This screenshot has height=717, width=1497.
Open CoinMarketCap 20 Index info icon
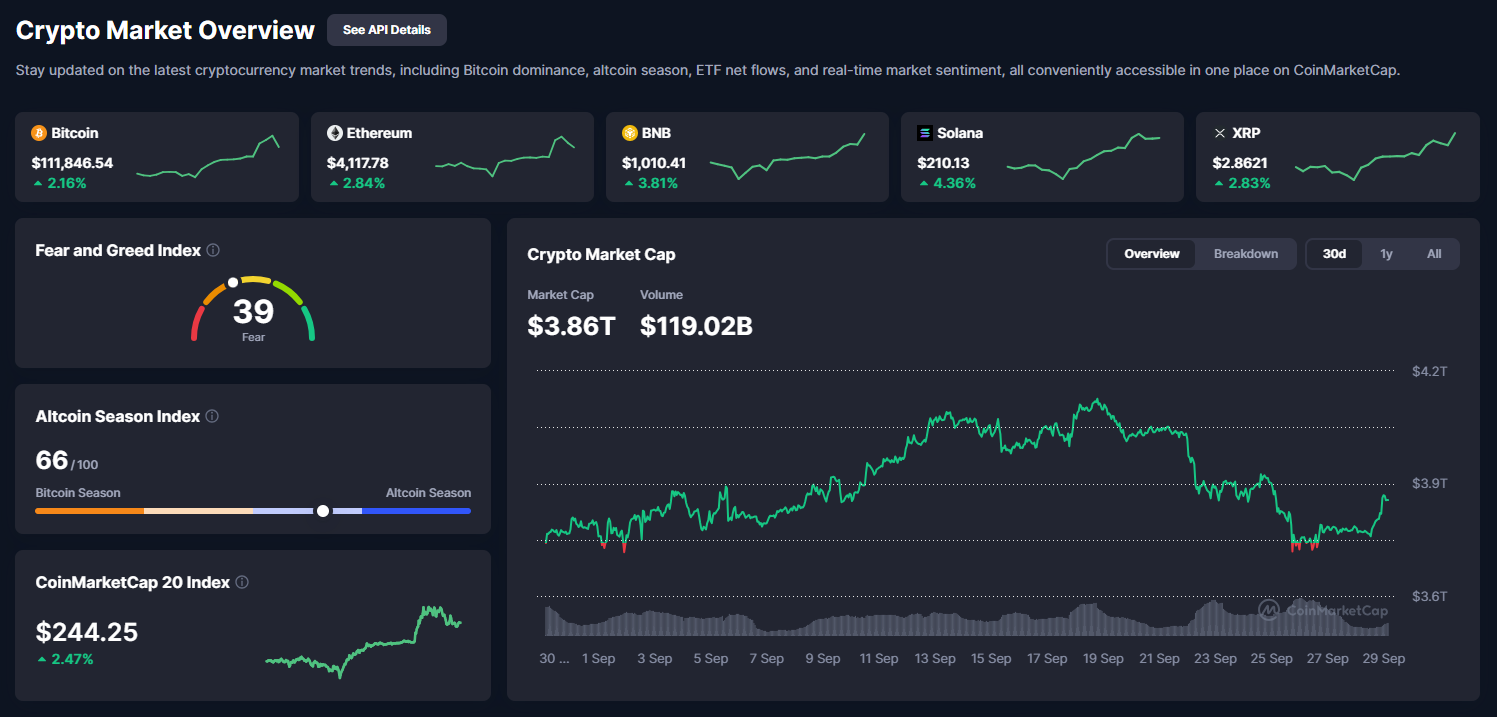point(242,582)
